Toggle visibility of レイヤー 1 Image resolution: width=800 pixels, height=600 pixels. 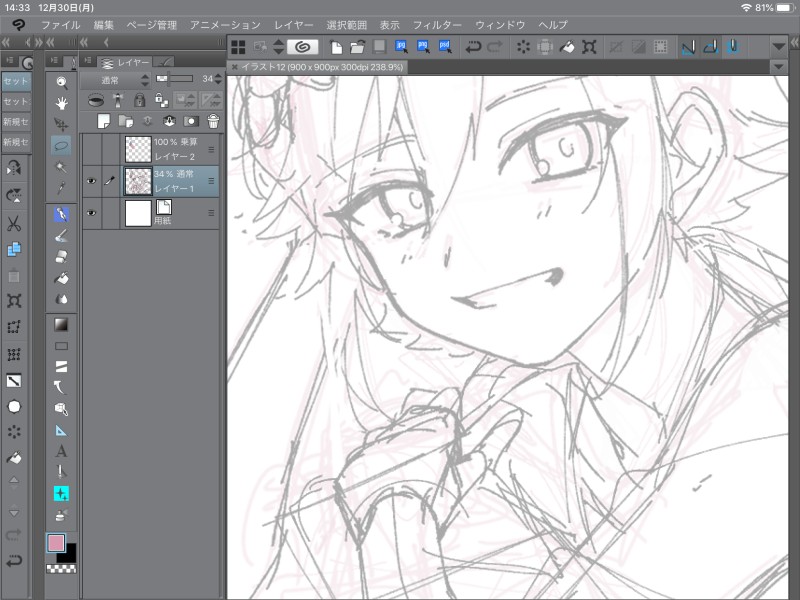point(91,181)
